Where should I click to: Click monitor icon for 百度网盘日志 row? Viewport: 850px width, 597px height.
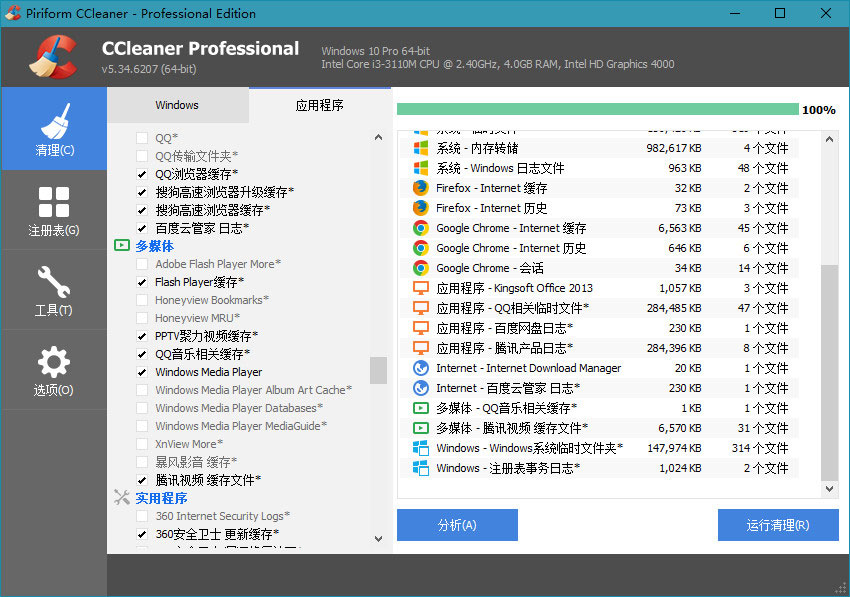pos(421,328)
